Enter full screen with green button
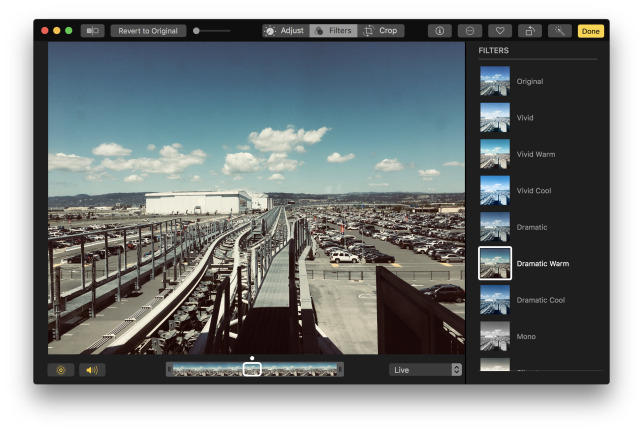 click(68, 31)
